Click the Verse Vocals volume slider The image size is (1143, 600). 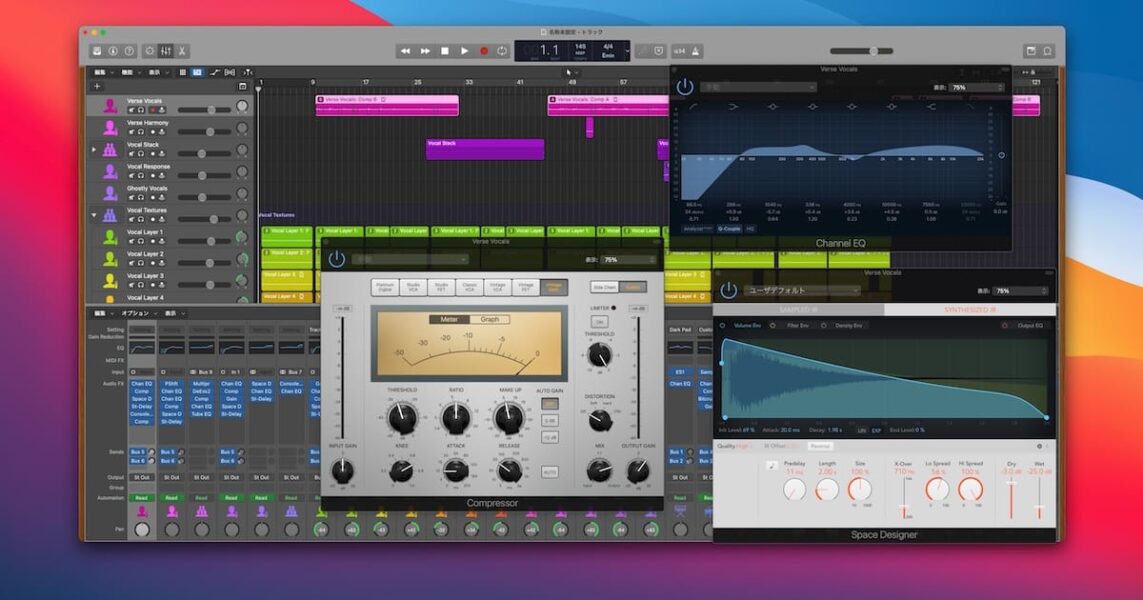211,109
